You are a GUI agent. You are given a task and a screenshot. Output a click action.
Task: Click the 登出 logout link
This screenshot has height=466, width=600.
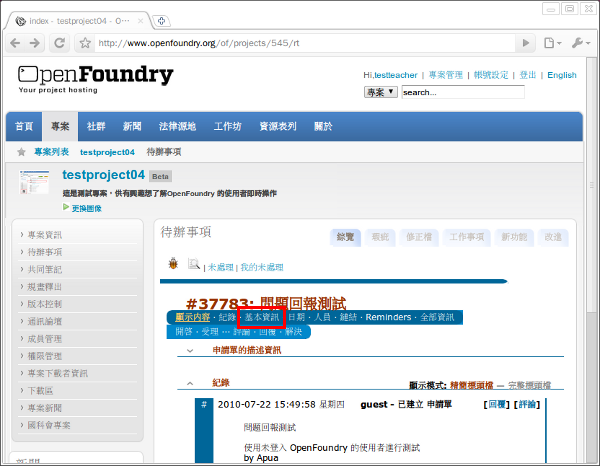click(527, 75)
